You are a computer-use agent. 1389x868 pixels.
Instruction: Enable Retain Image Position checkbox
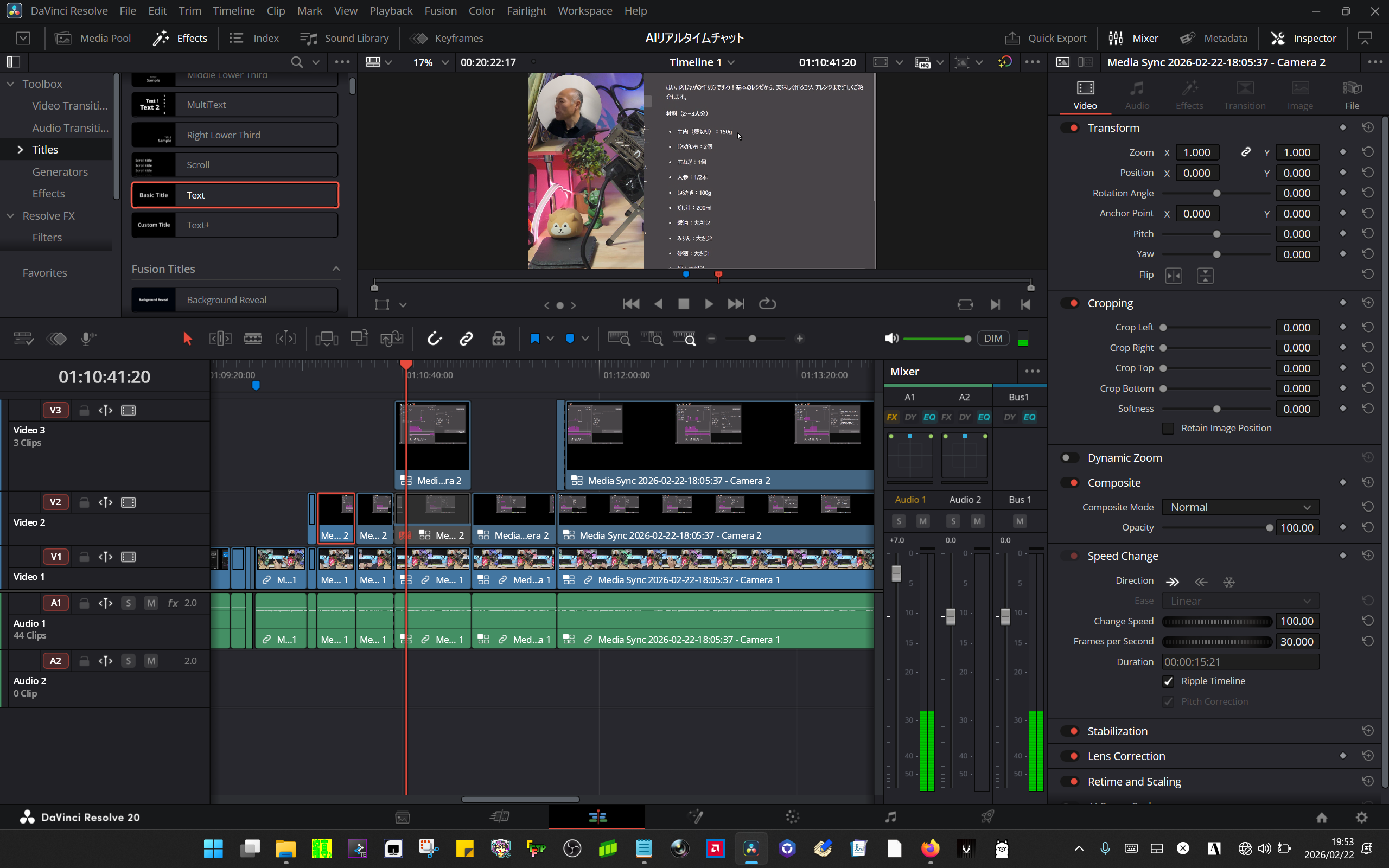click(1168, 428)
